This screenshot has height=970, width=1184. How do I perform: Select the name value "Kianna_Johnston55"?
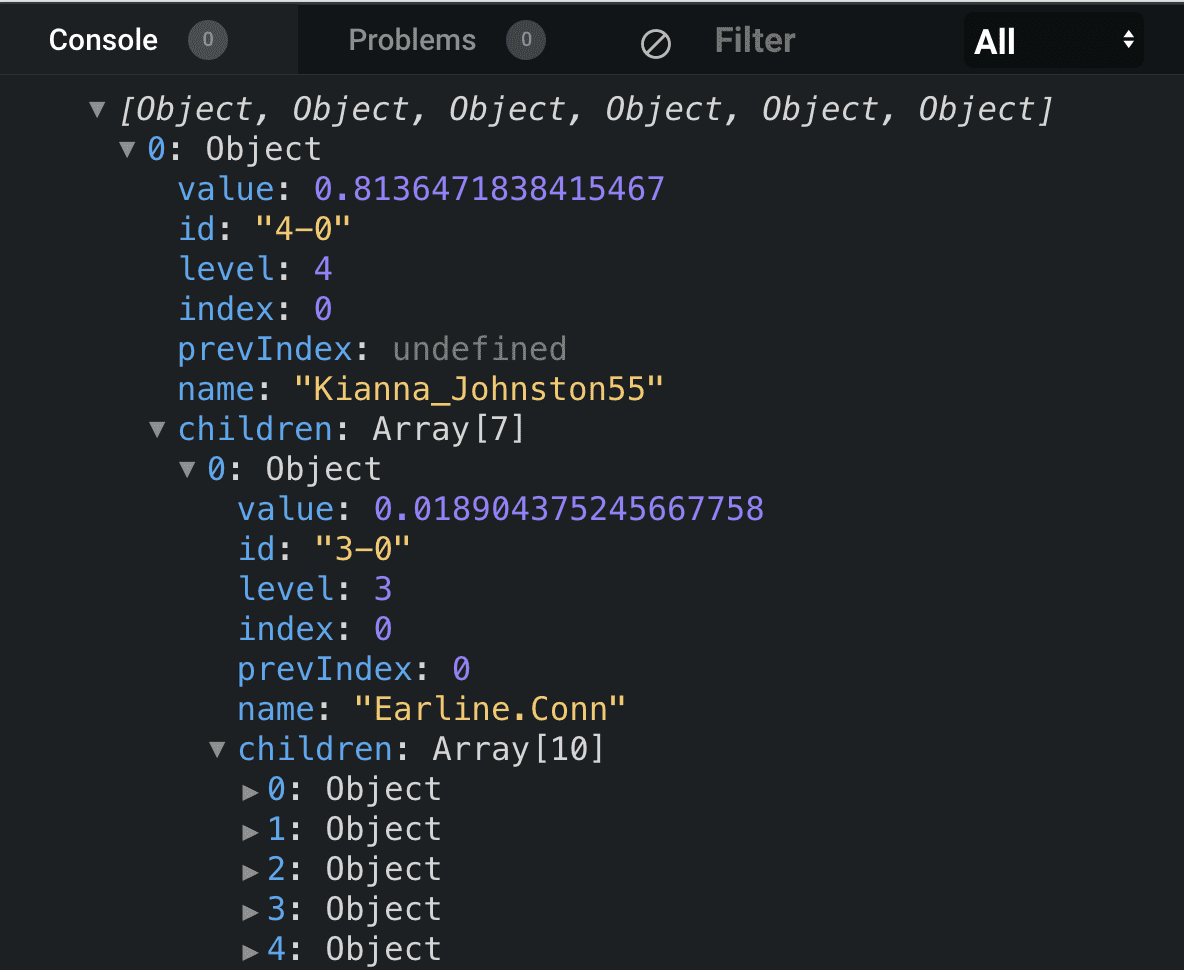click(479, 389)
